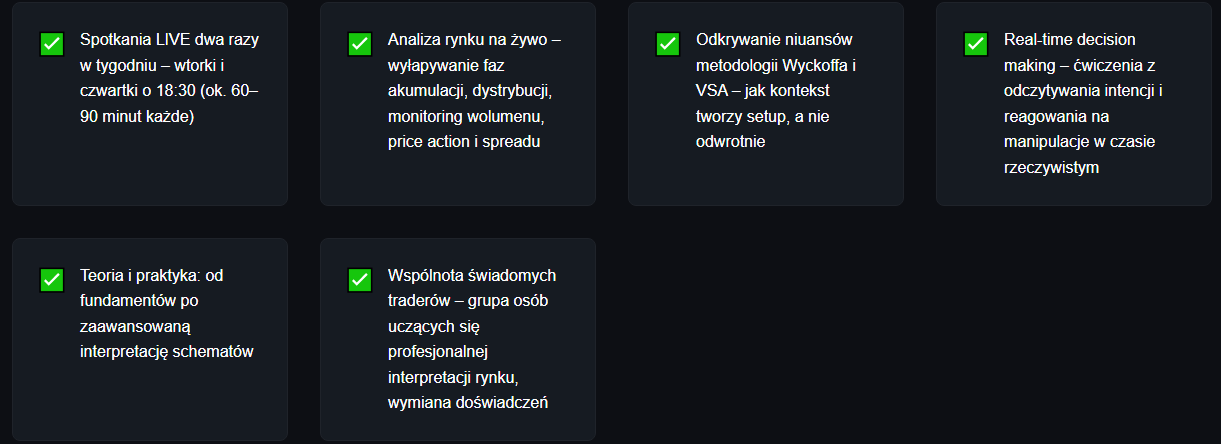This screenshot has width=1221, height=444.
Task: Click the "Odkrywanie niuansów" text line
Action: tap(775, 40)
